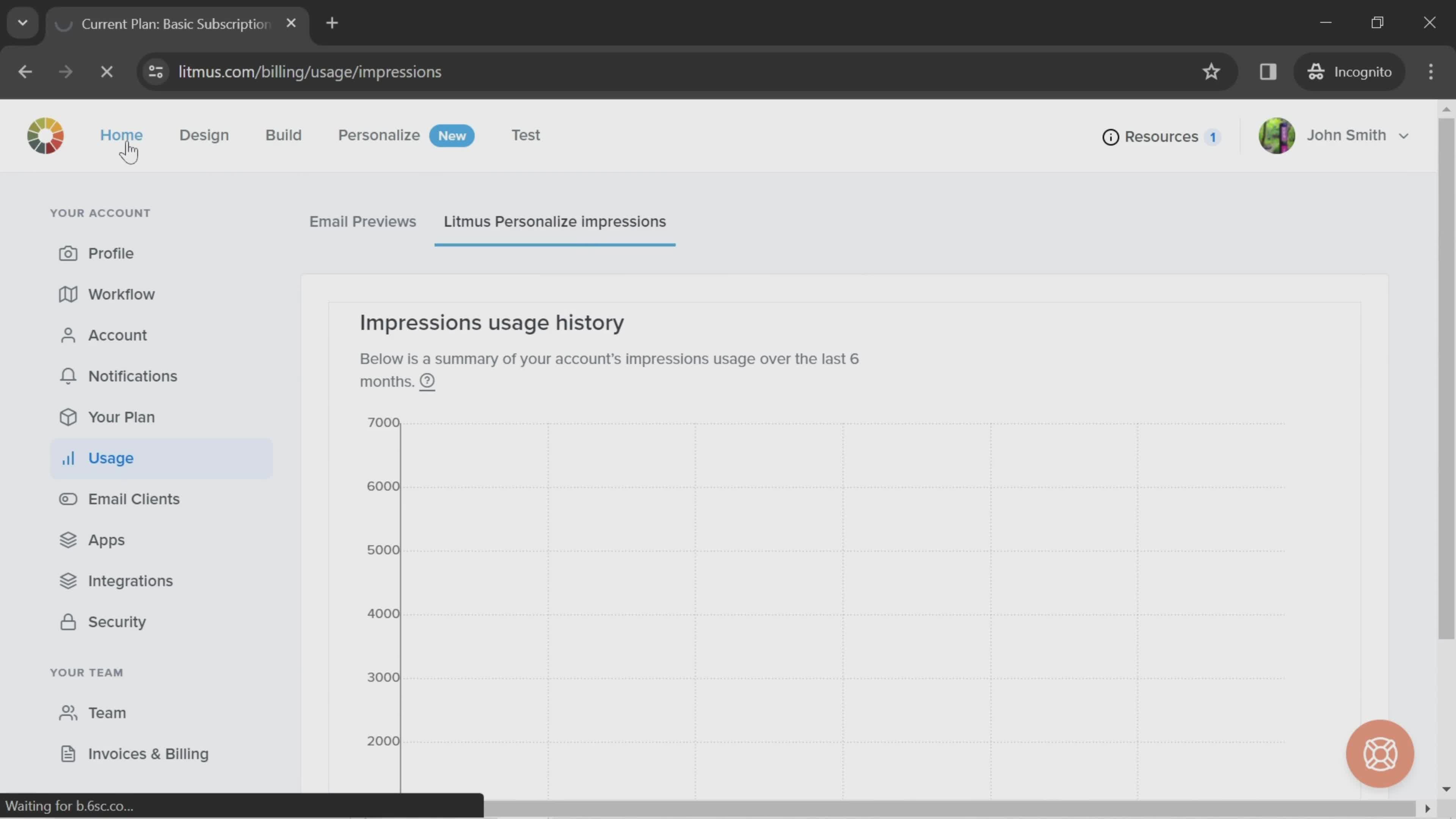Click the scroll down arrow
1456x819 pixels.
coord(1446,789)
